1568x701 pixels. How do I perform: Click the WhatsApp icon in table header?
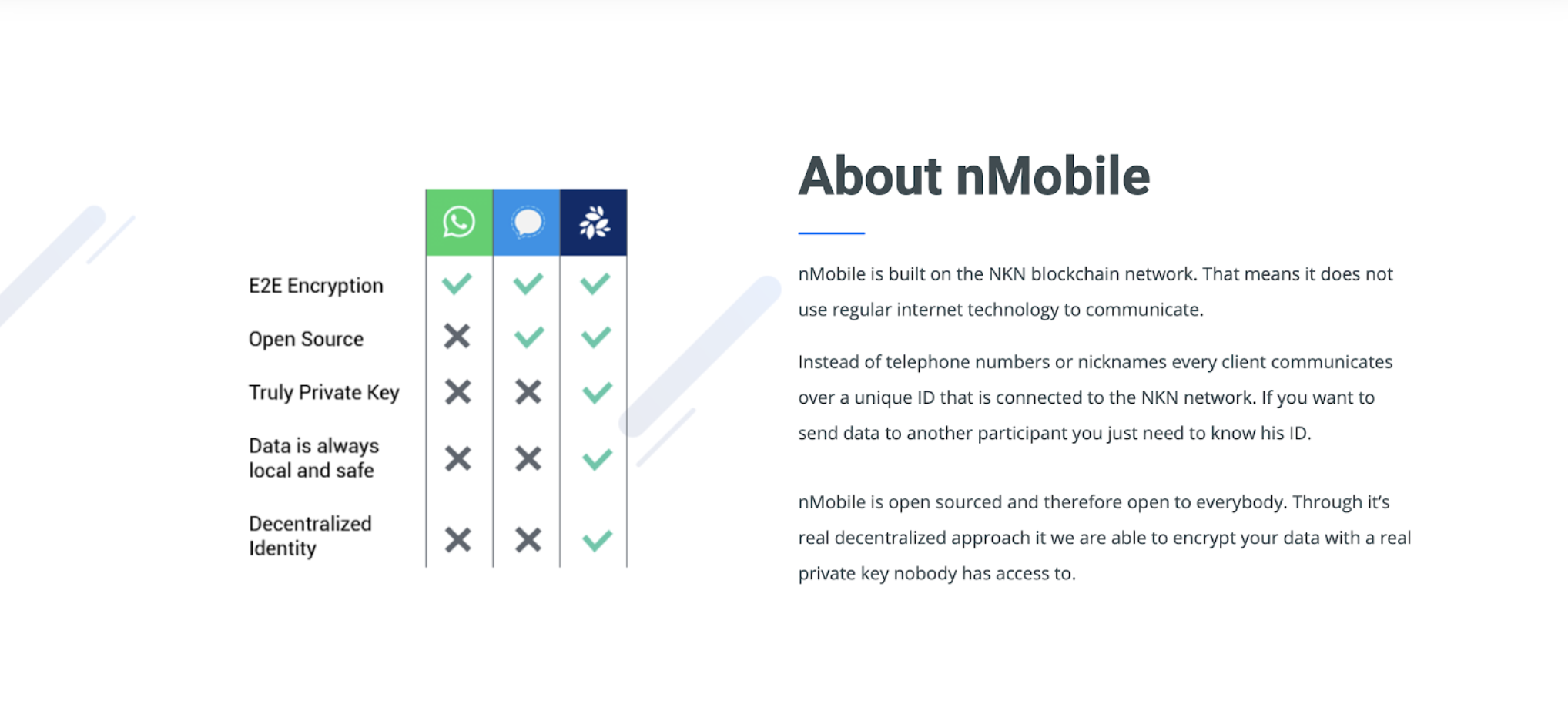pyautogui.click(x=459, y=222)
